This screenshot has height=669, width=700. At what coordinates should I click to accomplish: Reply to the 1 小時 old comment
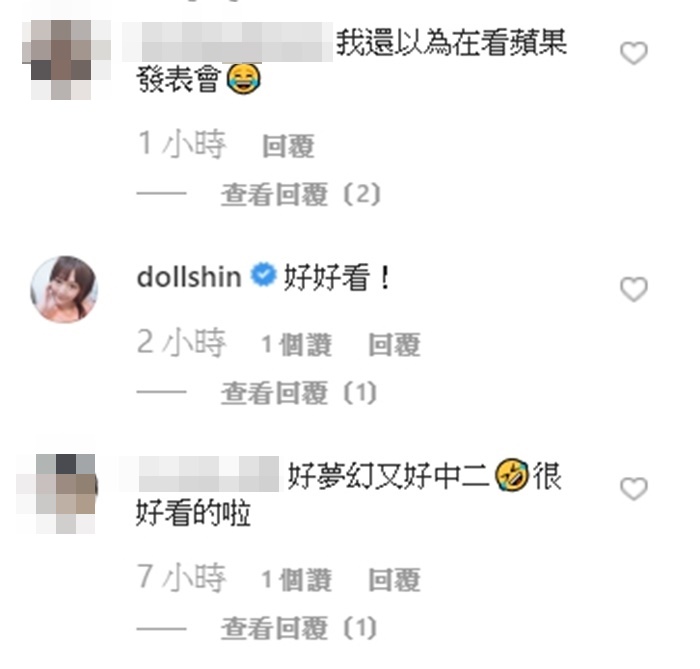(x=288, y=146)
